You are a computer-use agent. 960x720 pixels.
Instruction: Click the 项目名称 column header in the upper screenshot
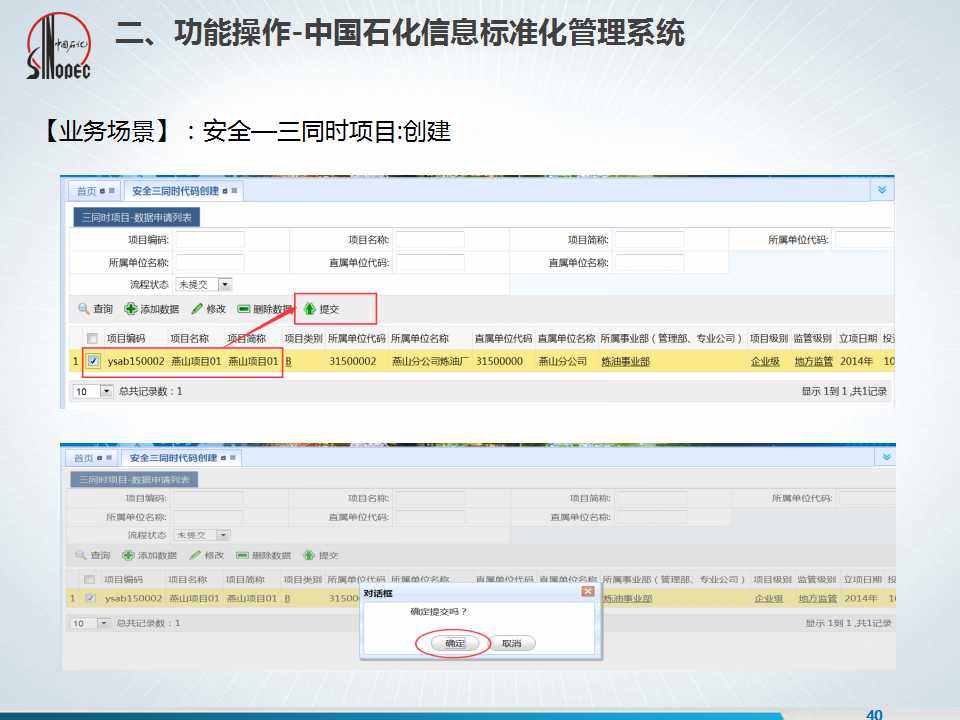189,339
